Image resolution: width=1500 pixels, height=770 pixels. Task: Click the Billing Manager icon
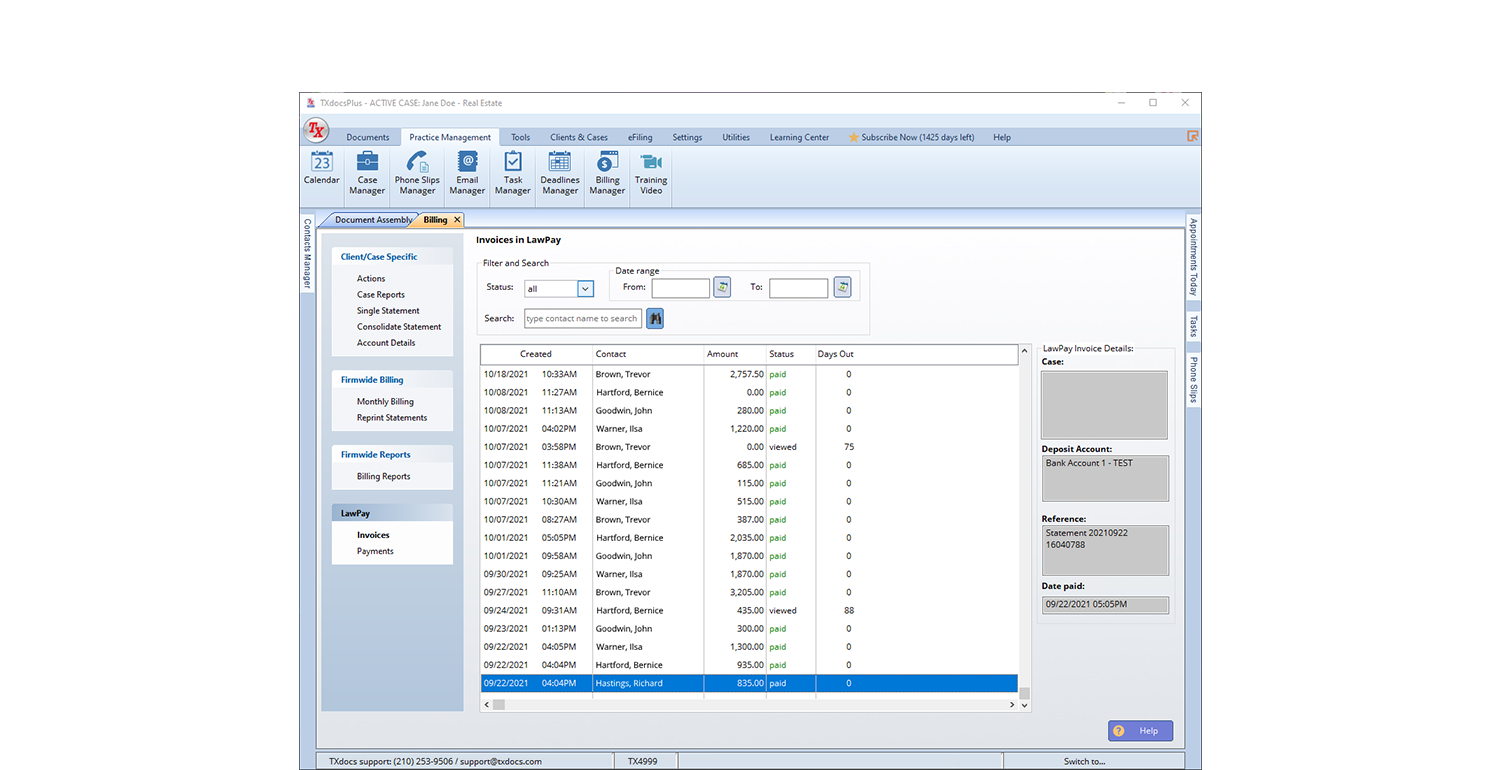point(607,173)
